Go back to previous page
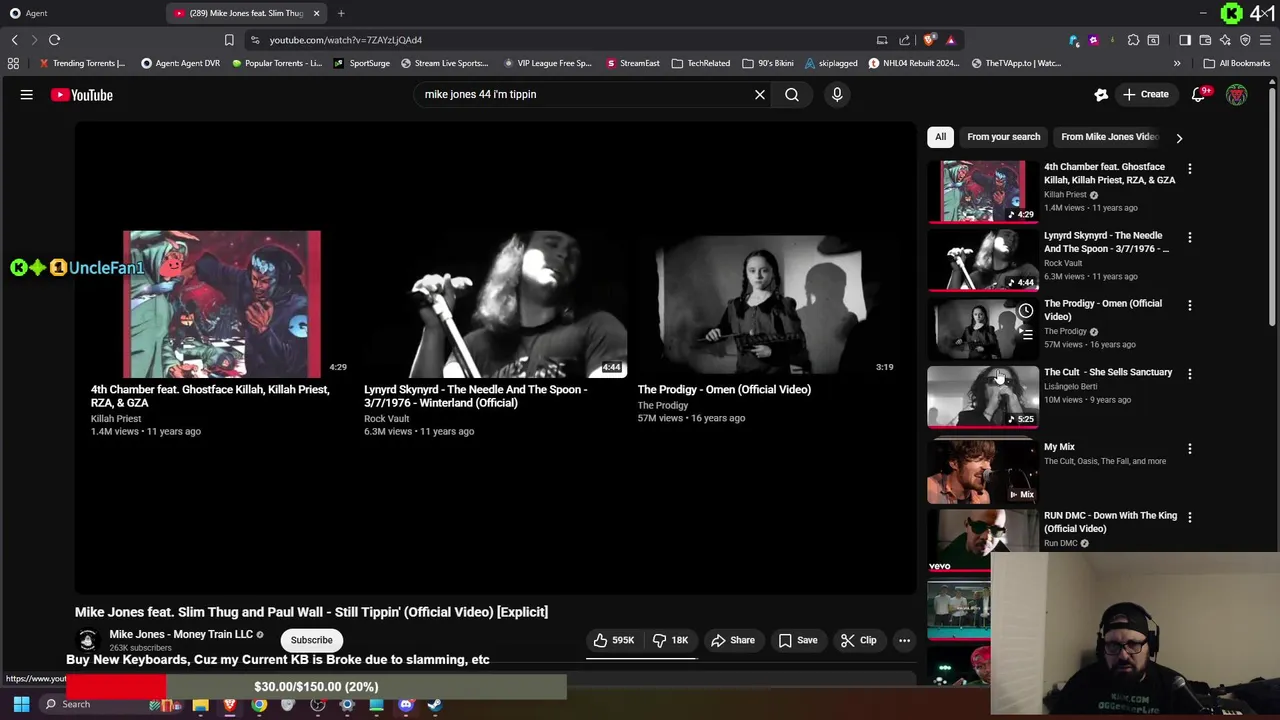 coord(15,40)
